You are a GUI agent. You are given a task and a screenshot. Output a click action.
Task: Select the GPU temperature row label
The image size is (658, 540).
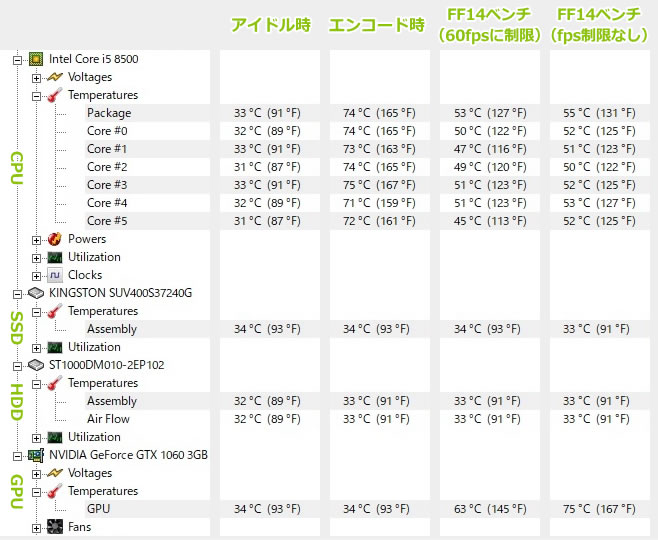click(x=99, y=509)
